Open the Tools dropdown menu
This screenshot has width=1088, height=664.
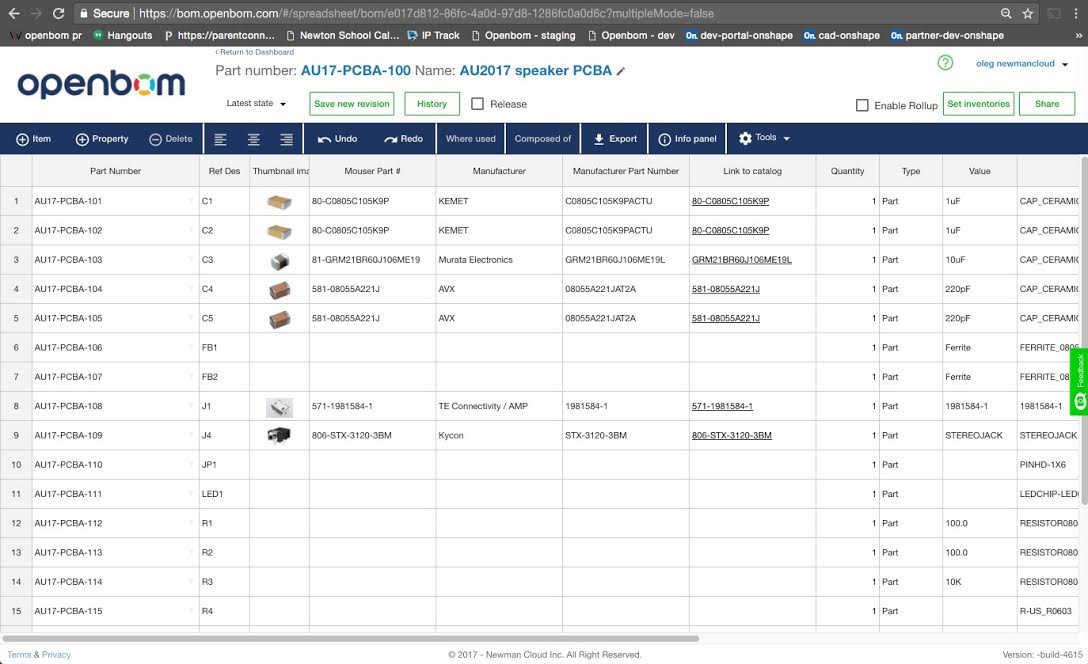click(x=765, y=138)
